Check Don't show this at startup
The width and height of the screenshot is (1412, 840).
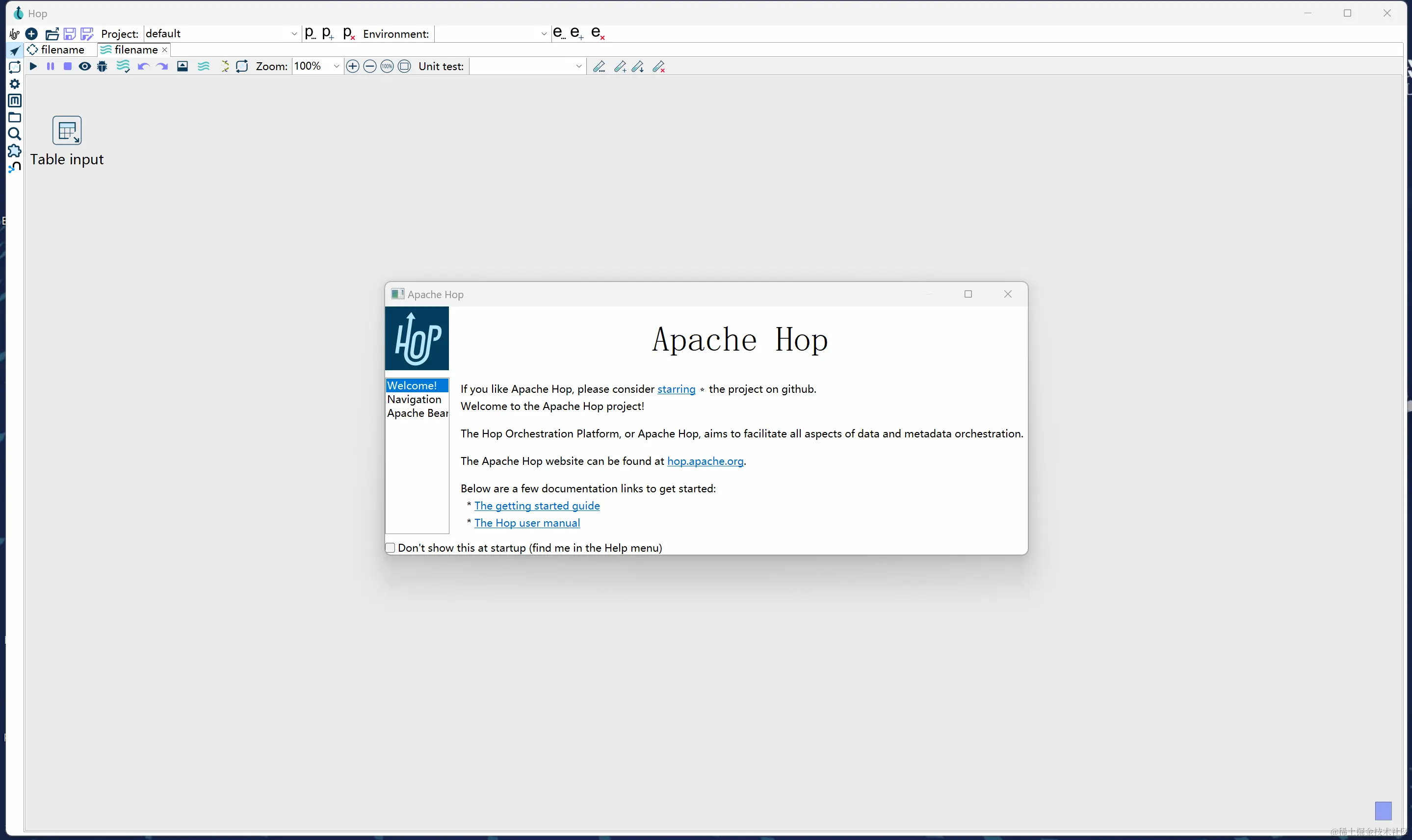pyautogui.click(x=390, y=547)
